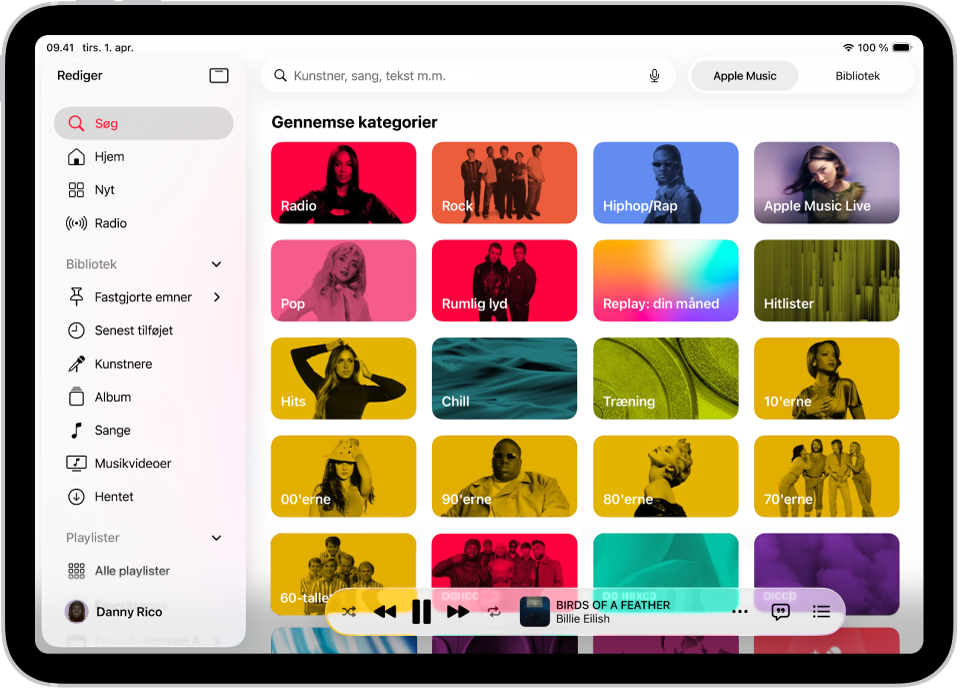Open Radio broadcast icon in sidebar

click(76, 223)
